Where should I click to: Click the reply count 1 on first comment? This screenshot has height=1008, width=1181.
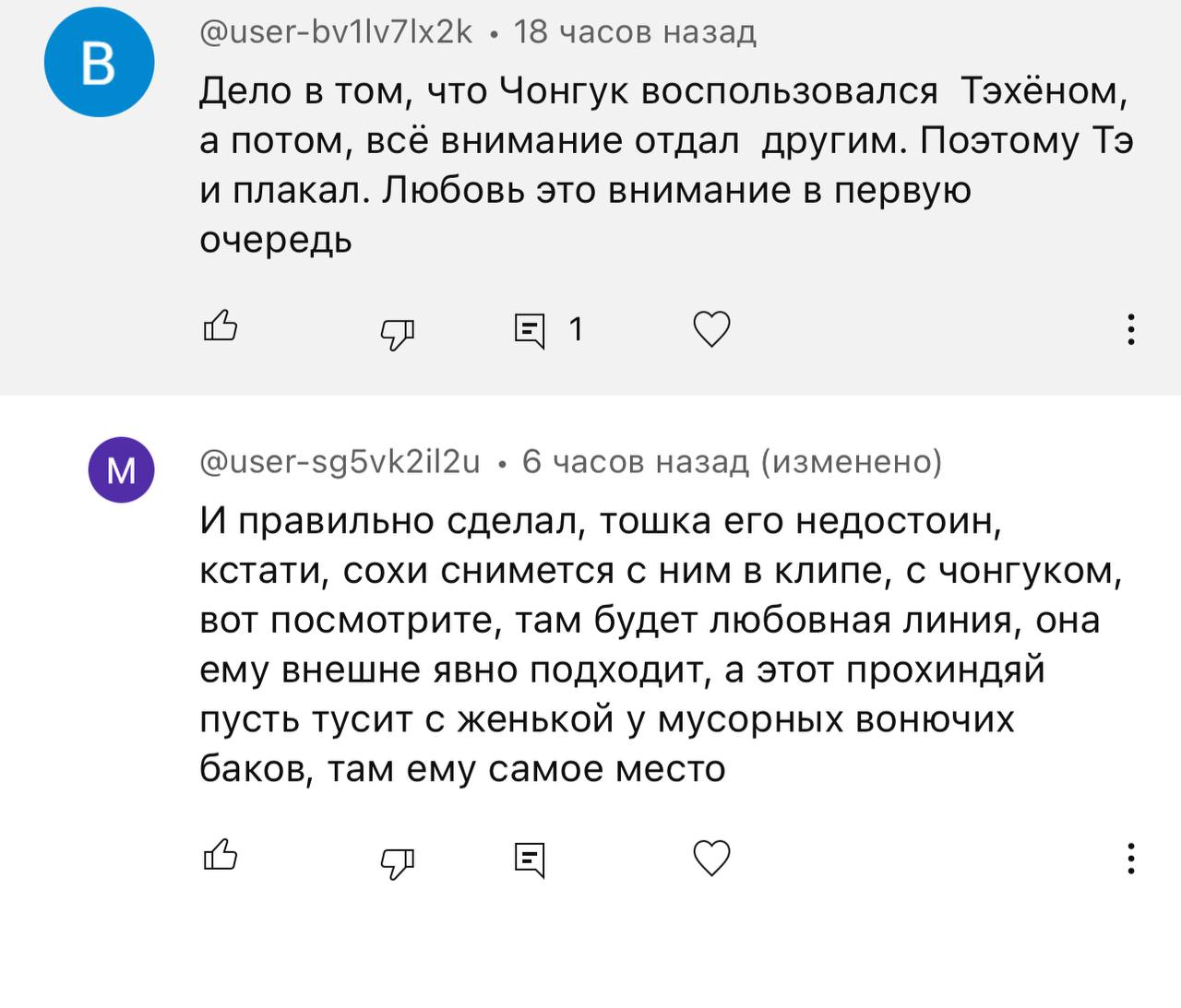pos(576,329)
